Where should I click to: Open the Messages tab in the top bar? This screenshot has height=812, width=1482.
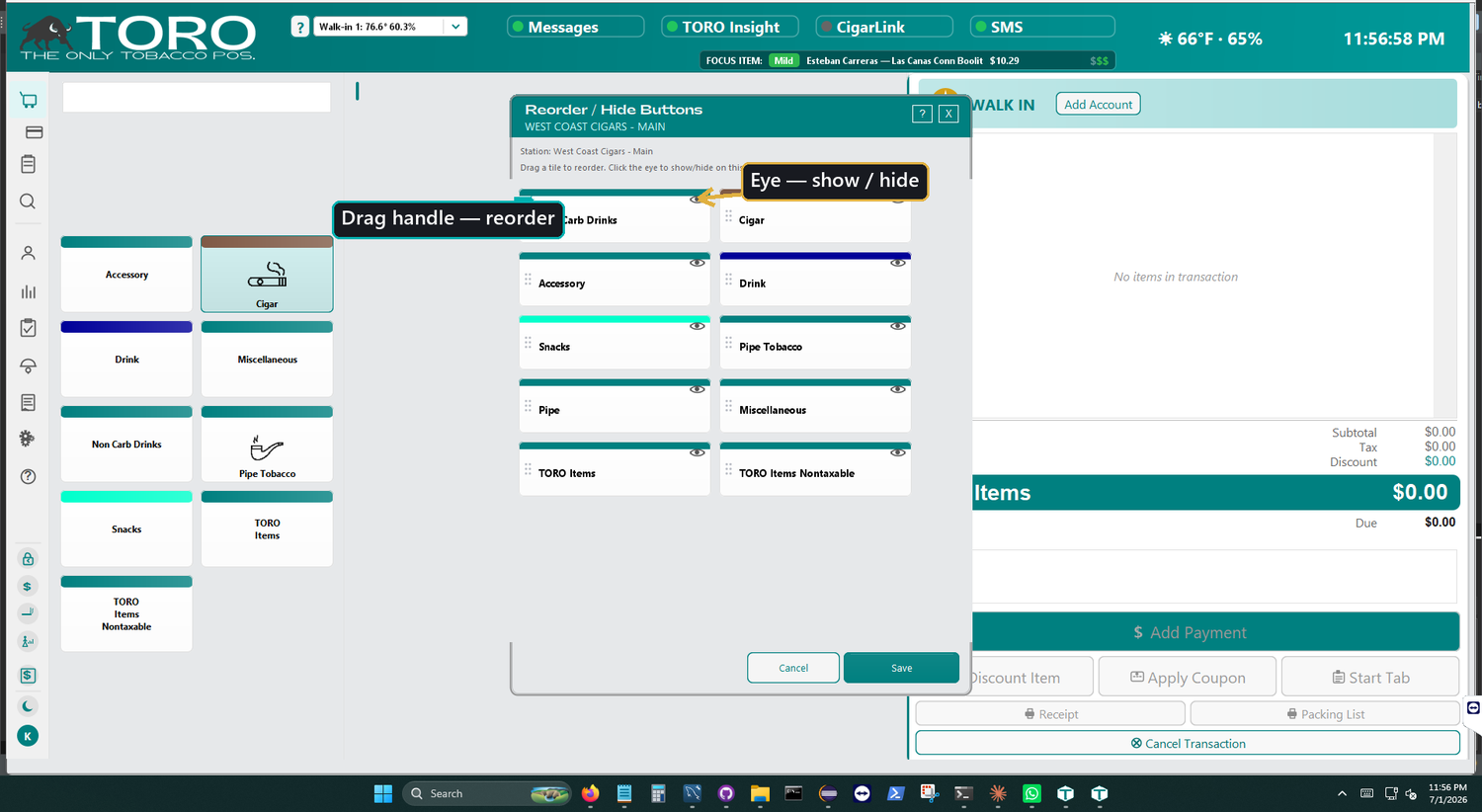click(576, 27)
